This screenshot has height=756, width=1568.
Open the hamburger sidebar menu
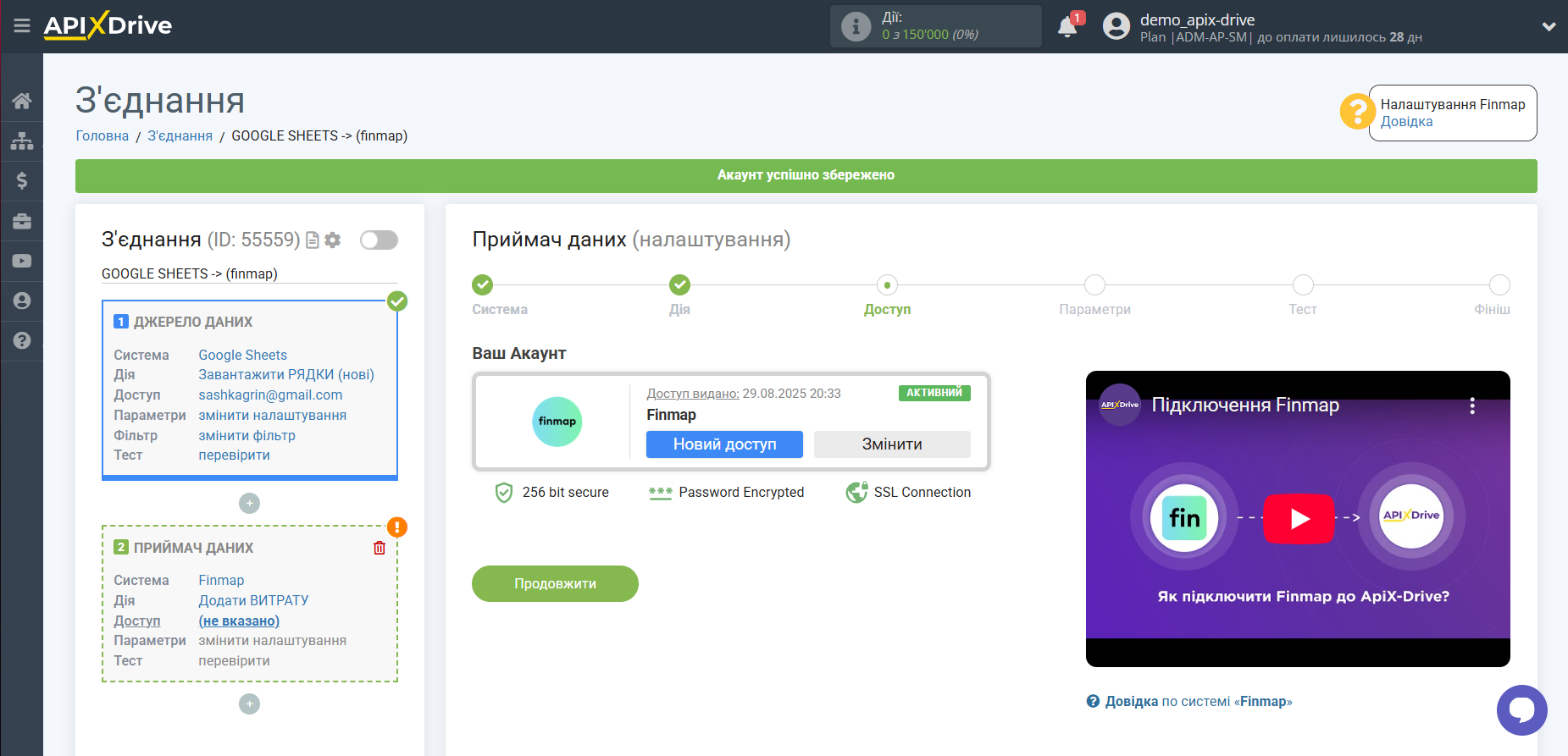tap(22, 26)
